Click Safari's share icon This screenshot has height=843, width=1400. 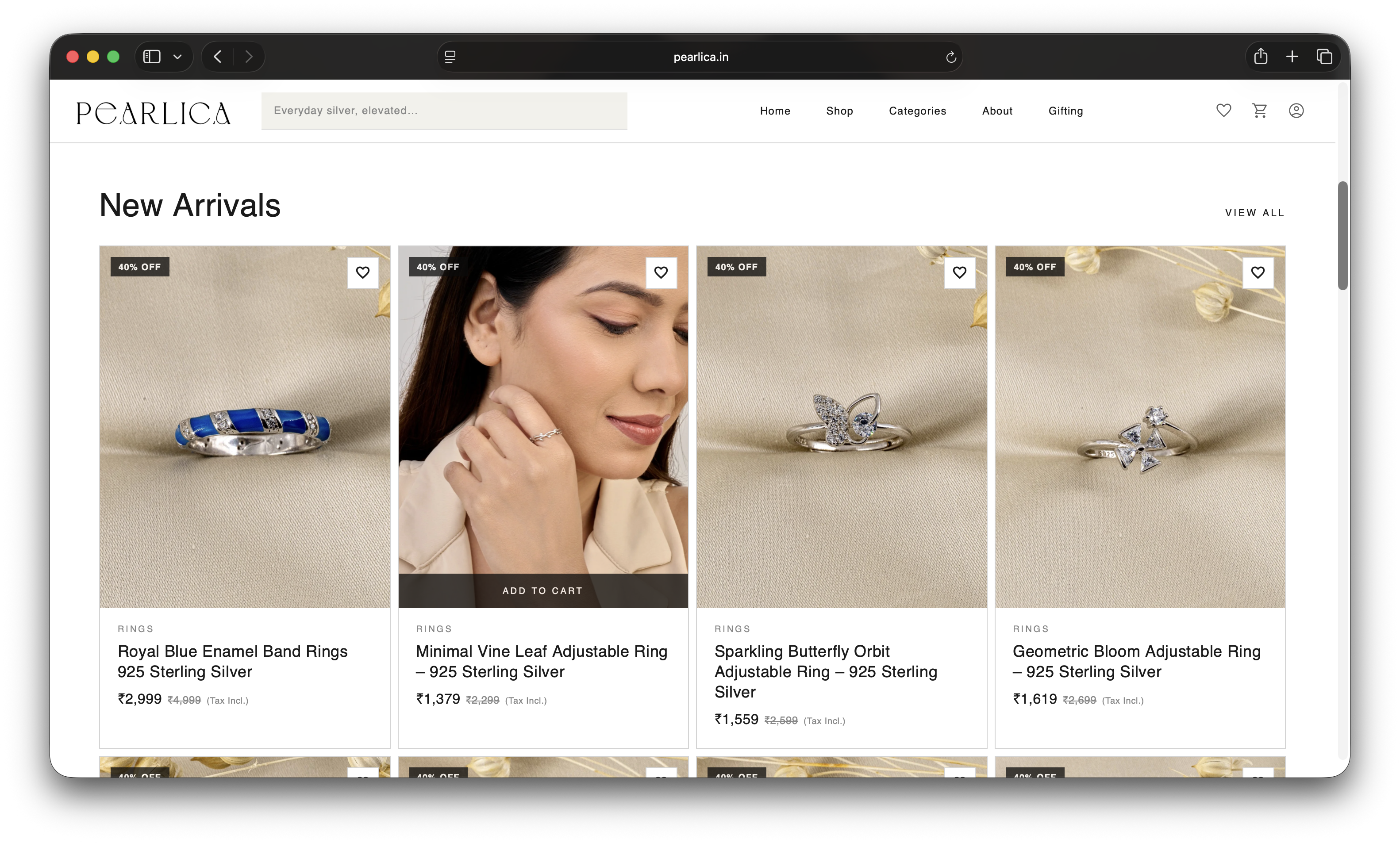pyautogui.click(x=1261, y=56)
